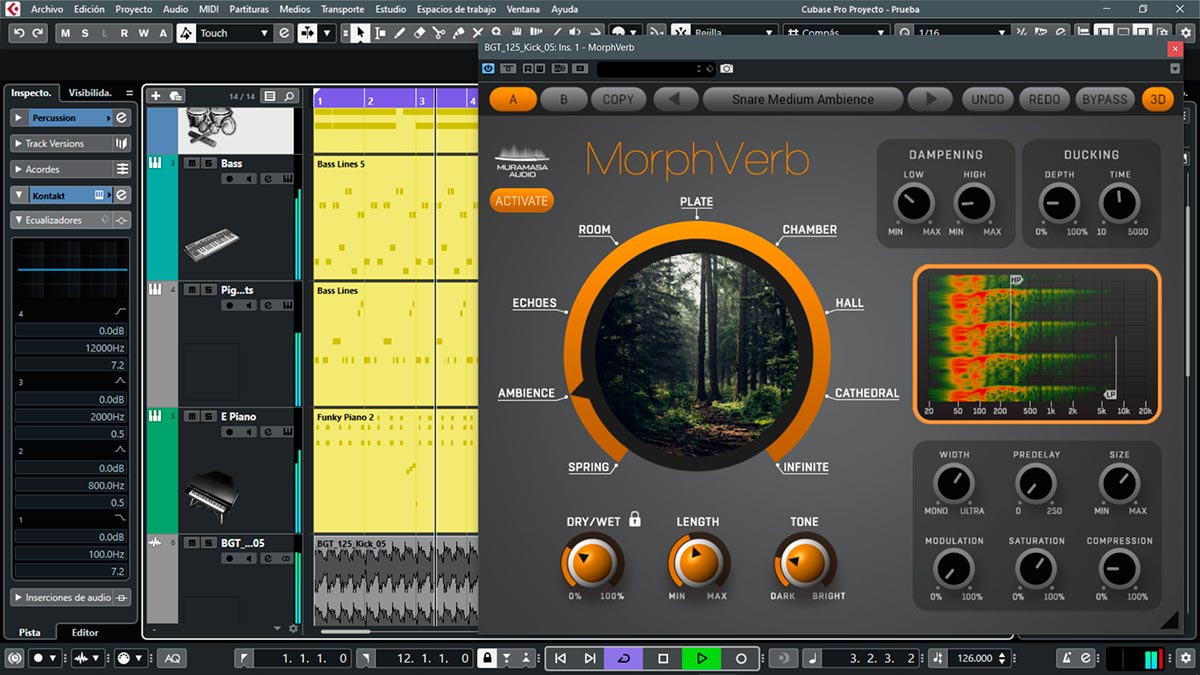Mute the Bass track
The image size is (1200, 675).
point(191,163)
